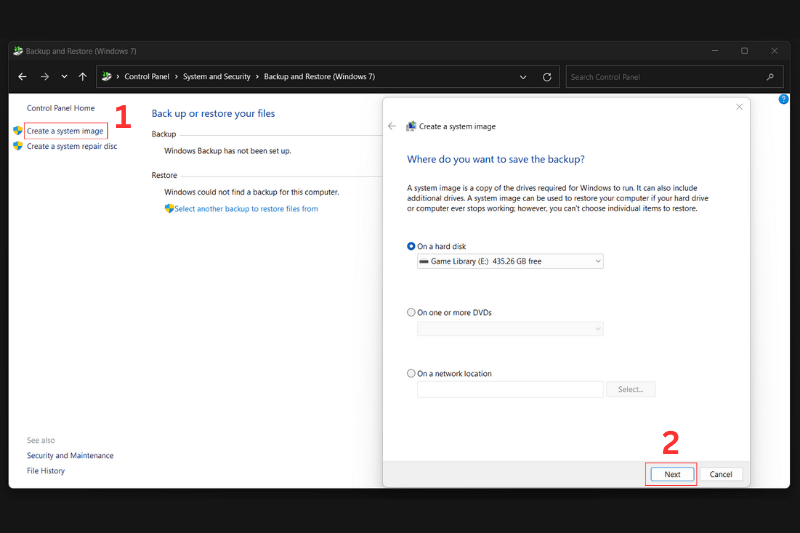
Task: Click Select another backup to restore files from
Action: [x=246, y=209]
